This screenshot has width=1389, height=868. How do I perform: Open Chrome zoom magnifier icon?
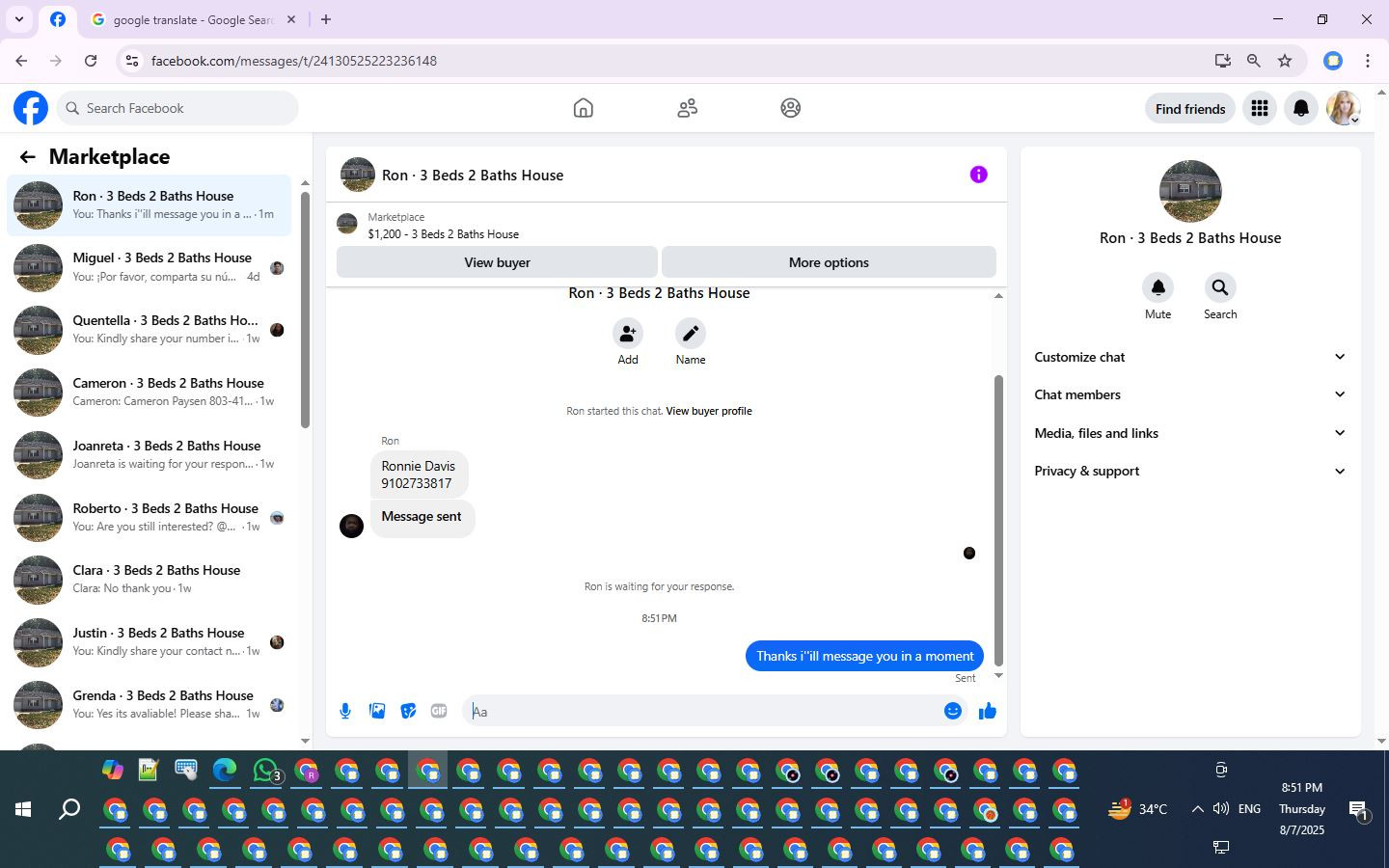(x=1253, y=61)
